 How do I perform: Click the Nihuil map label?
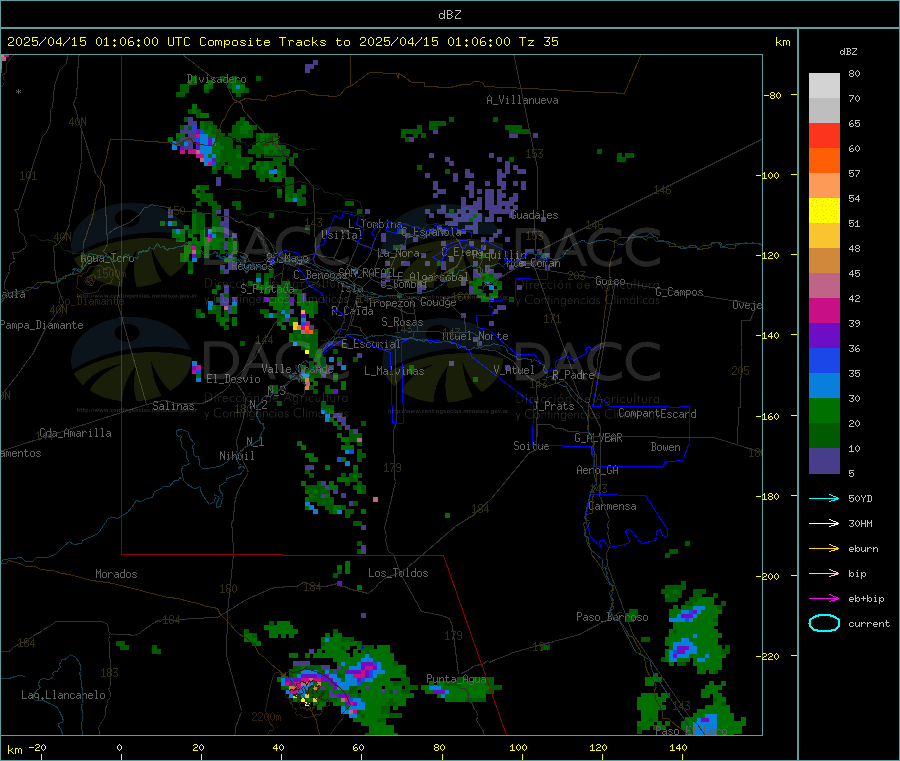coord(237,456)
